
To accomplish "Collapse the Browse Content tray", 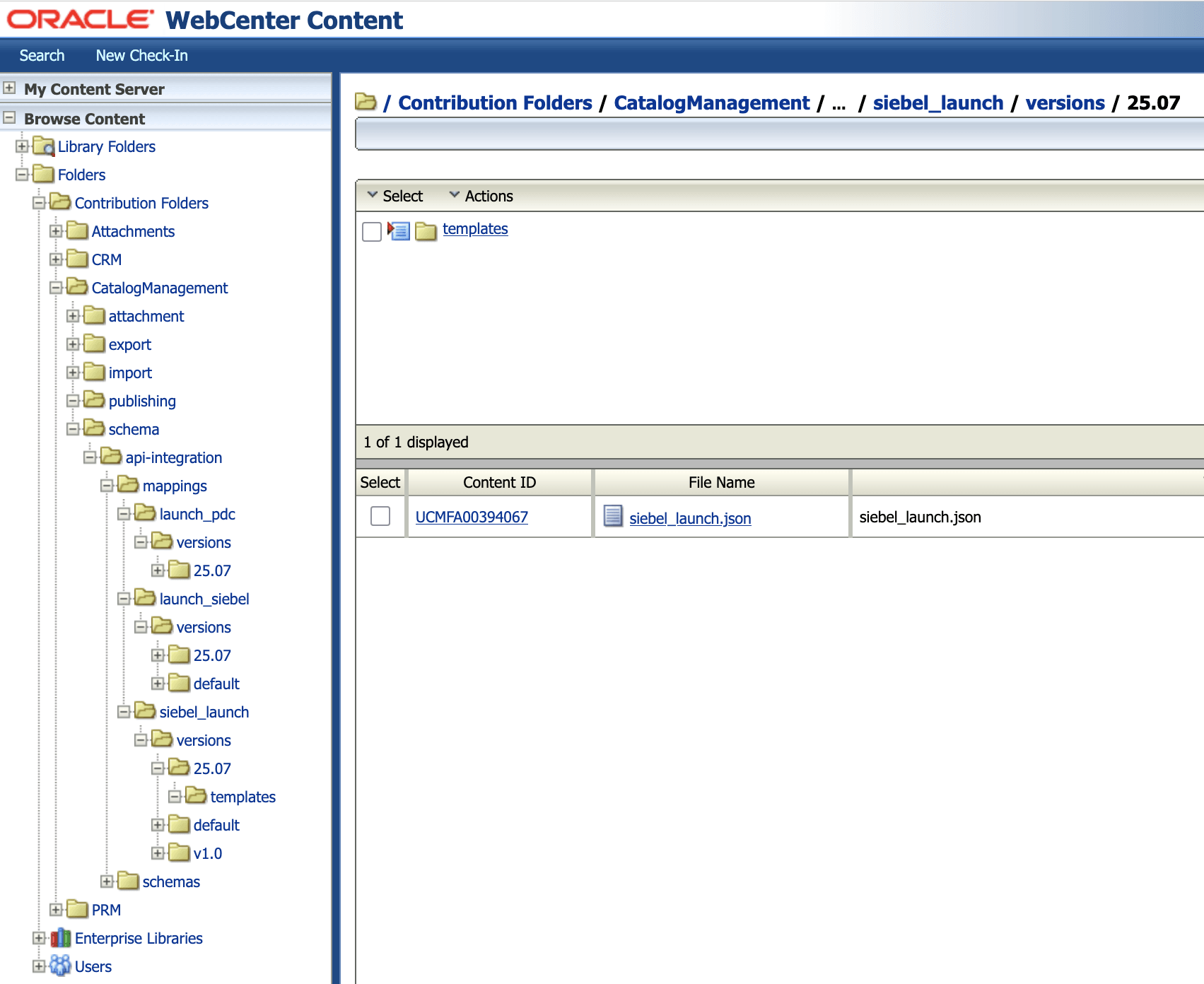I will [9, 118].
